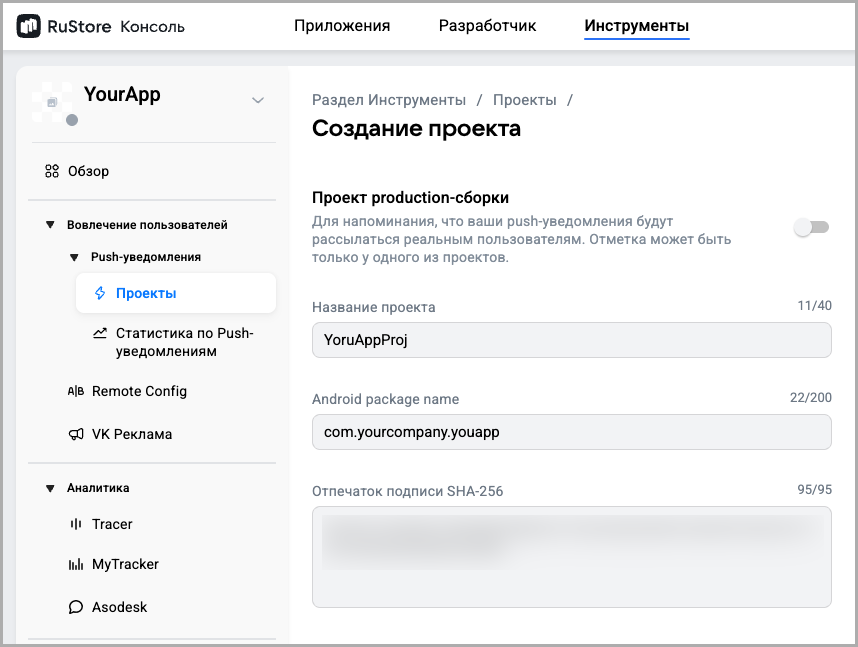Collapse the Push-уведомления subsection
Image resolution: width=858 pixels, height=647 pixels.
click(74, 257)
